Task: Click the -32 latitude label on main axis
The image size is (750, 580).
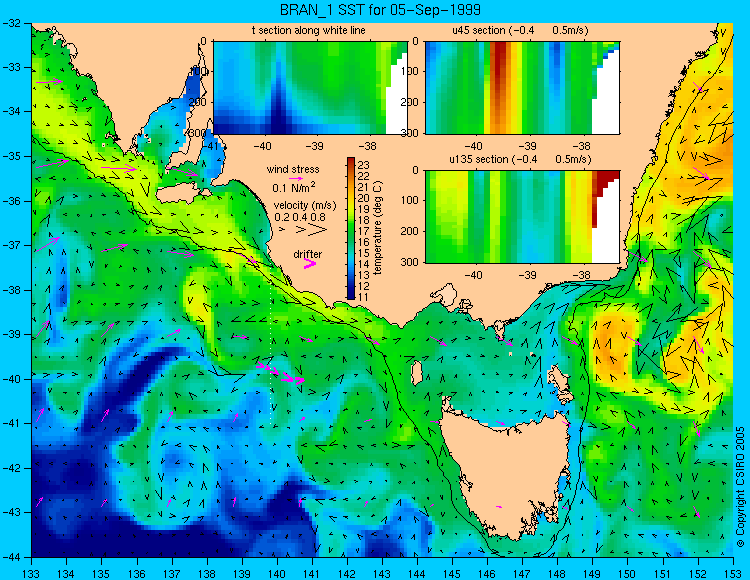Action: (11, 23)
